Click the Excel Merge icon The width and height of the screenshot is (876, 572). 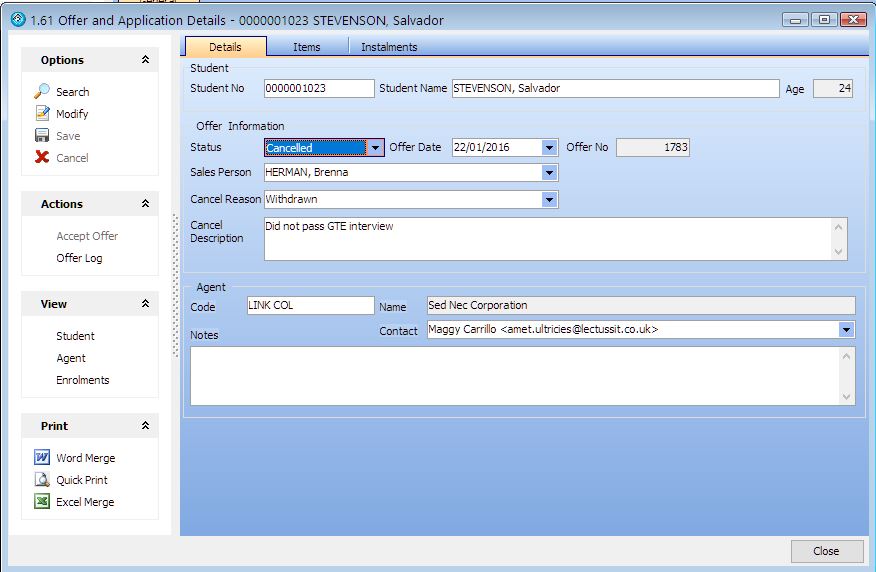click(42, 502)
